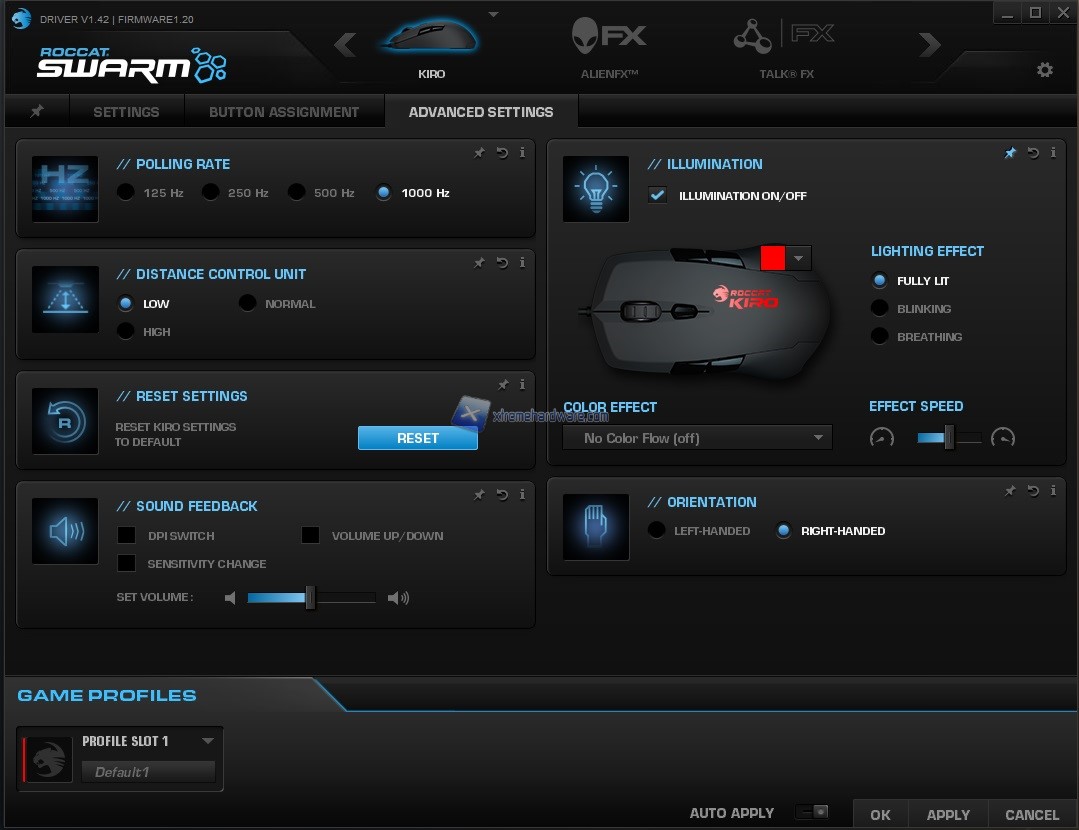
Task: Open the settings gear icon
Action: click(x=1045, y=70)
